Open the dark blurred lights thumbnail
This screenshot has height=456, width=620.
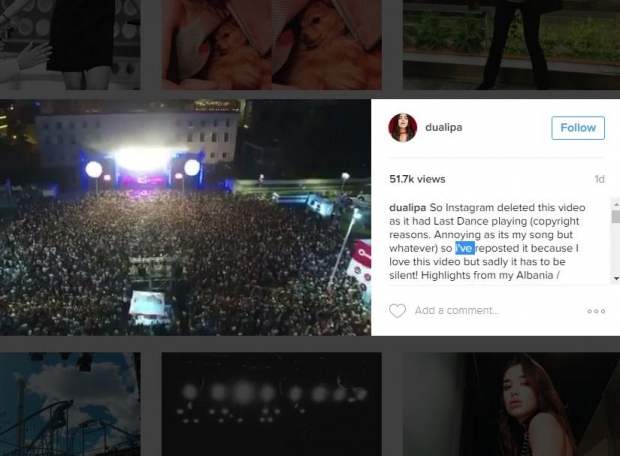coord(272,404)
